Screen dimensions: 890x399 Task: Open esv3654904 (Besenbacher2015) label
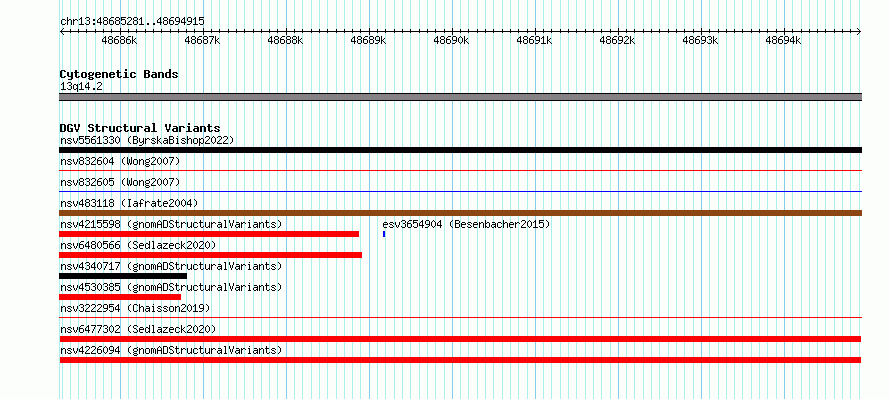pyautogui.click(x=467, y=224)
